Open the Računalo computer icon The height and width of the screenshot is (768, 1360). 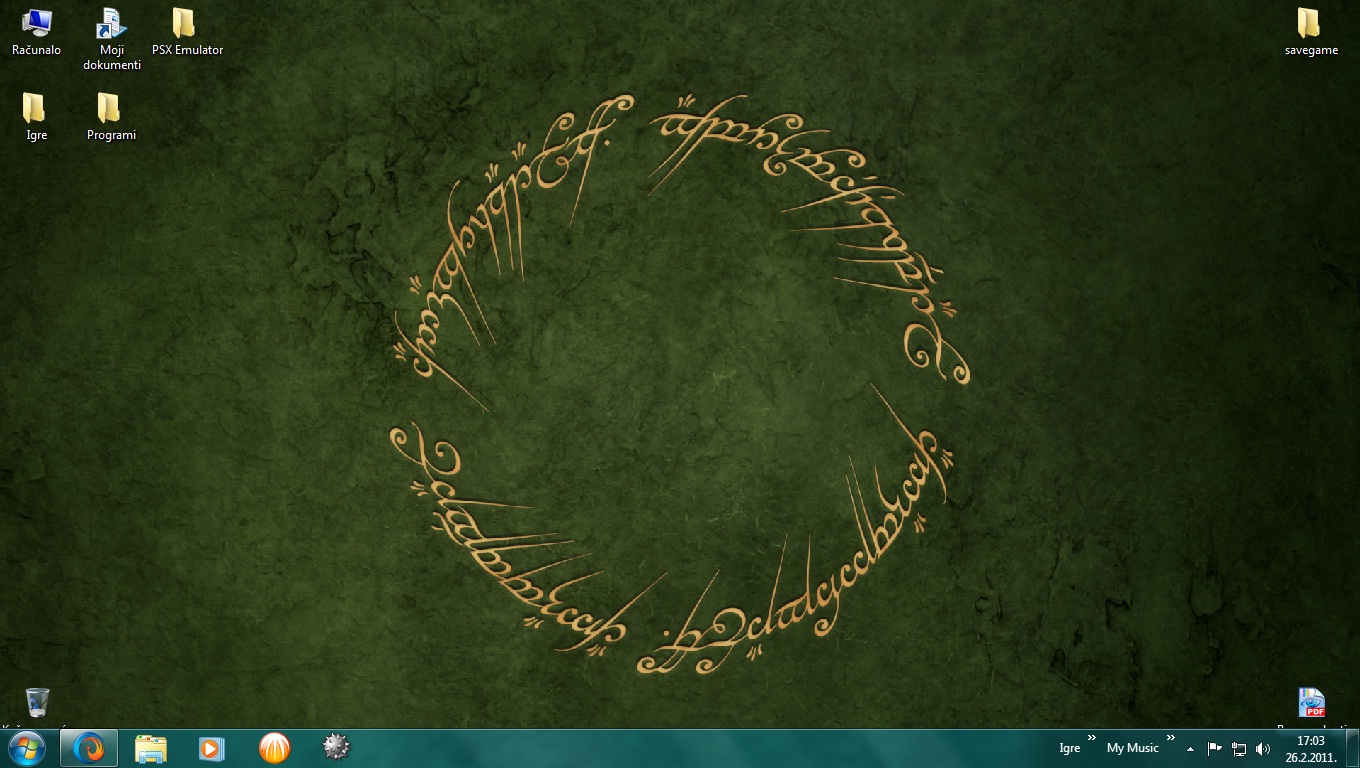[x=37, y=32]
